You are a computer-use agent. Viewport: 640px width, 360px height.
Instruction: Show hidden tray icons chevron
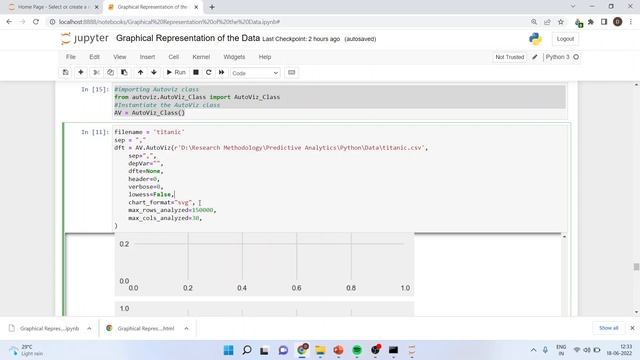click(x=533, y=350)
